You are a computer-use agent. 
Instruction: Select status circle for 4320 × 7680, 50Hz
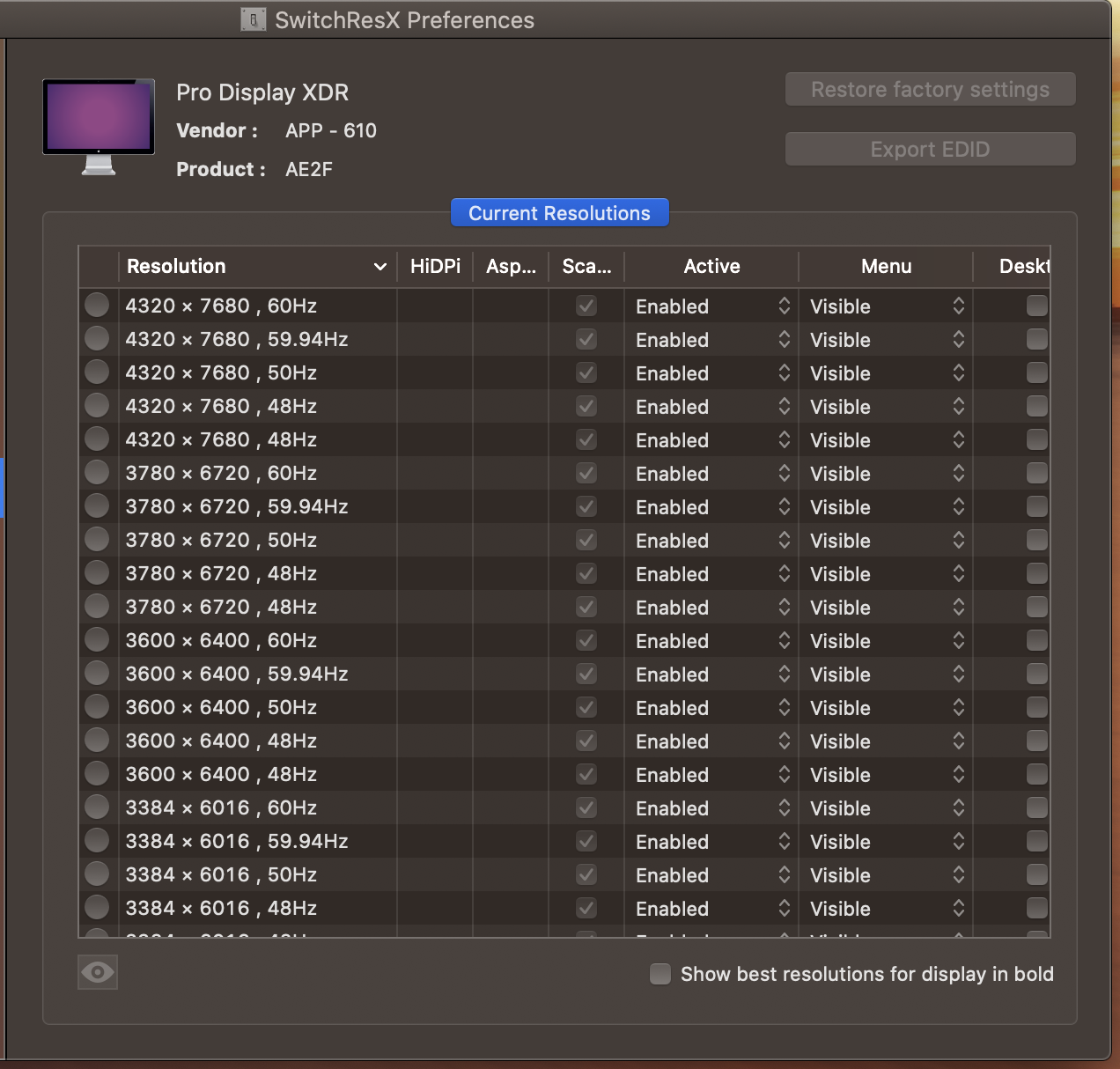coord(97,372)
